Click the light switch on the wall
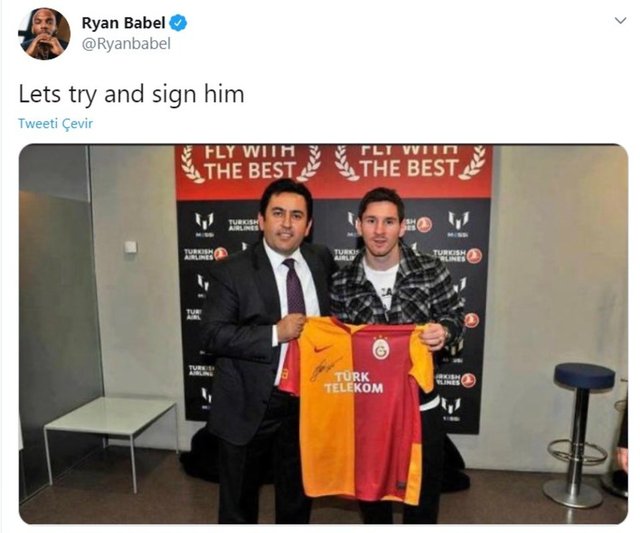Viewport: 640px width, 533px height. (131, 247)
